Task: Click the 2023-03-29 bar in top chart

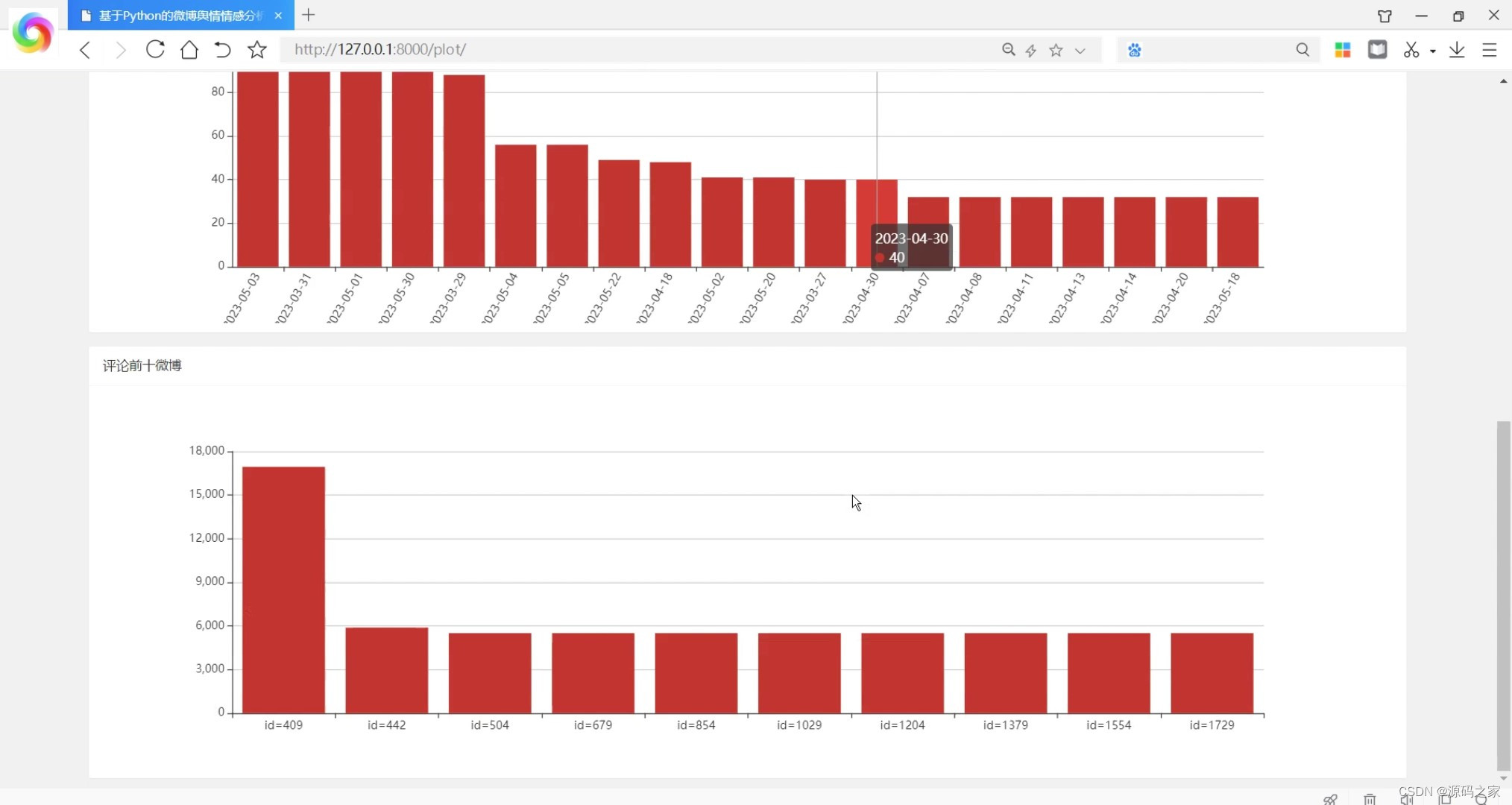Action: click(x=464, y=171)
